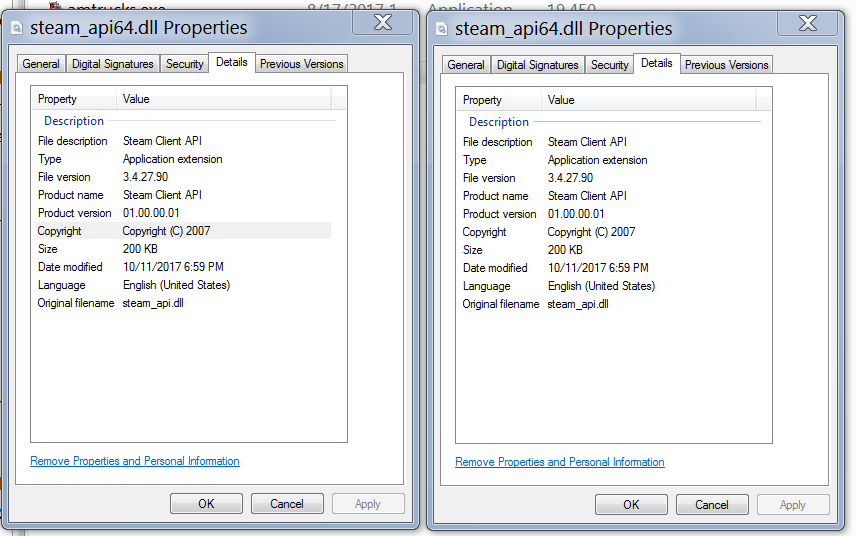Viewport: 856px width, 536px height.
Task: Select Size 200 KB row in right window
Action: point(608,250)
